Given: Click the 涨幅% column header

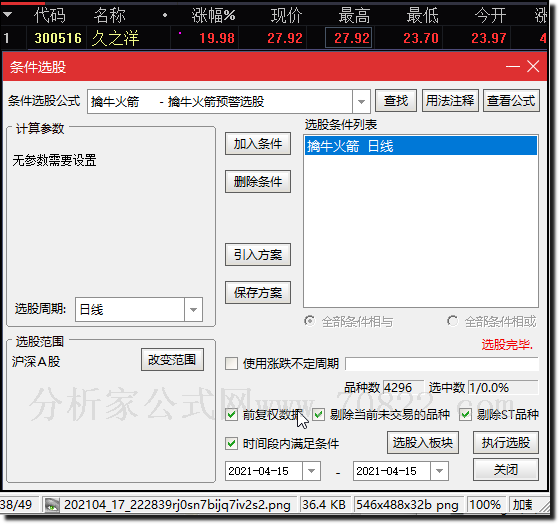Looking at the screenshot, I should pyautogui.click(x=213, y=15).
